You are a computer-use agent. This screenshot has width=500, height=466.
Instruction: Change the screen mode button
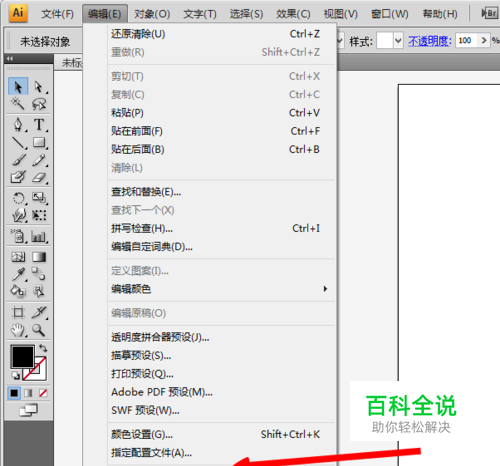coord(28,410)
